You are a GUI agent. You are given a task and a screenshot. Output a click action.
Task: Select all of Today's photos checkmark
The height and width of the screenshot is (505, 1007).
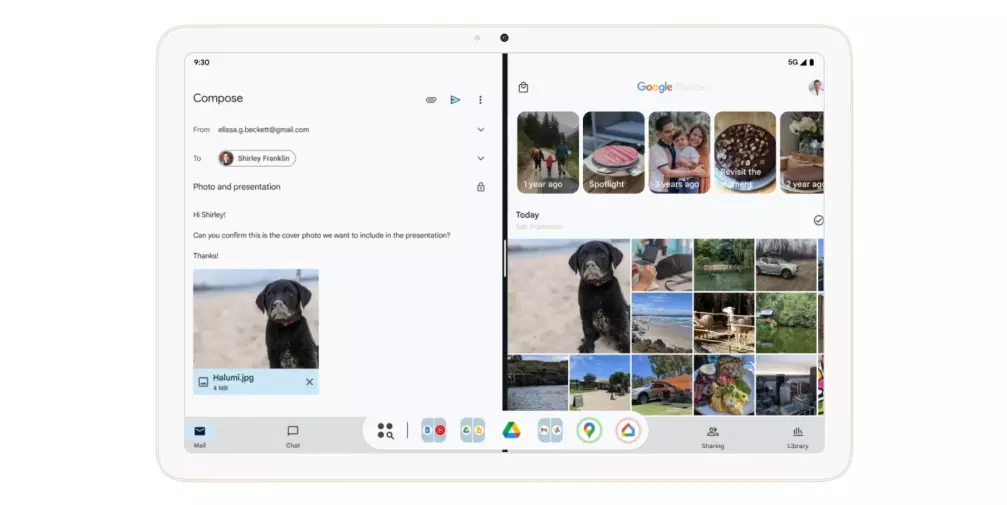(x=819, y=220)
